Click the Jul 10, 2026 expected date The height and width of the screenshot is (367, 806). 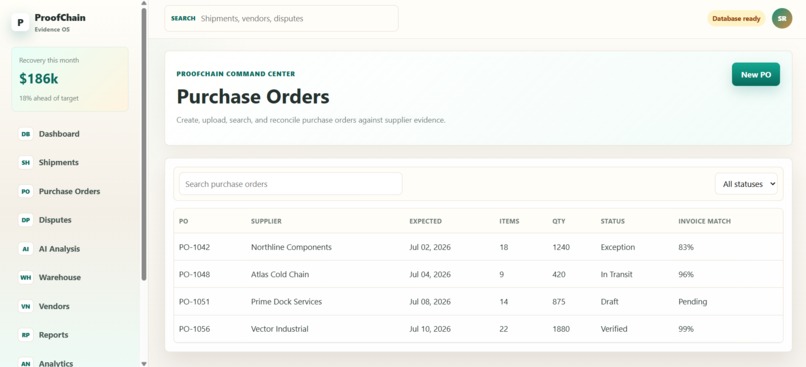coord(430,329)
